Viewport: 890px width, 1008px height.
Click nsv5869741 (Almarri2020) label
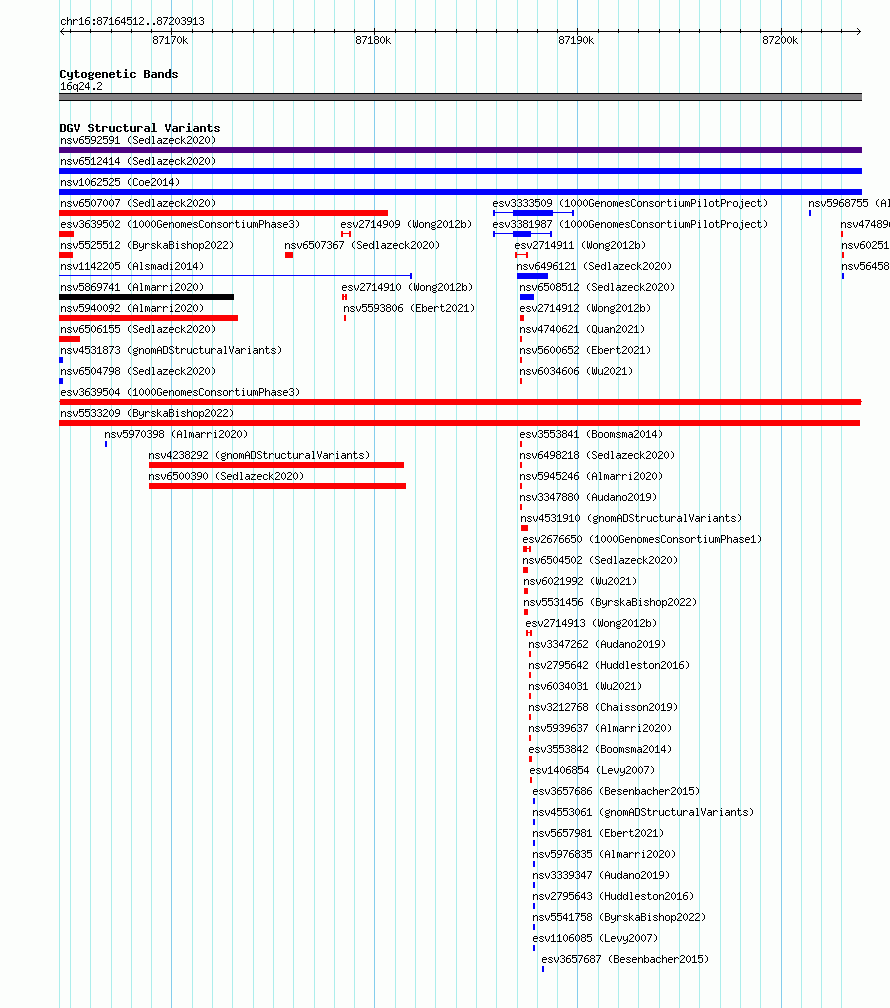tap(132, 287)
